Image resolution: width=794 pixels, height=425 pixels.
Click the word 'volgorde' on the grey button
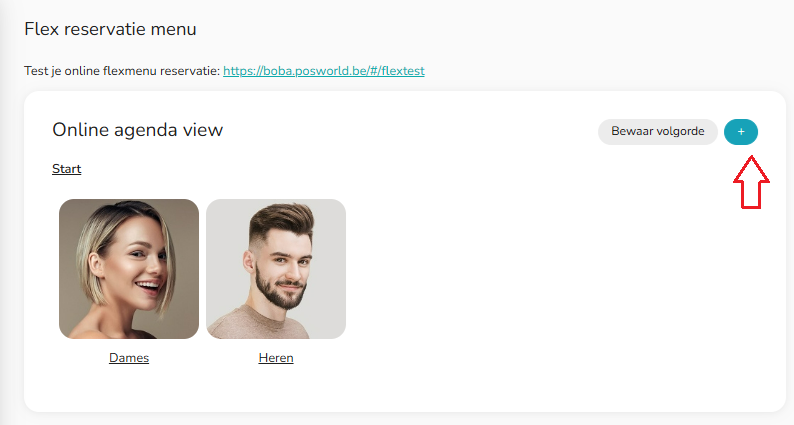[681, 132]
